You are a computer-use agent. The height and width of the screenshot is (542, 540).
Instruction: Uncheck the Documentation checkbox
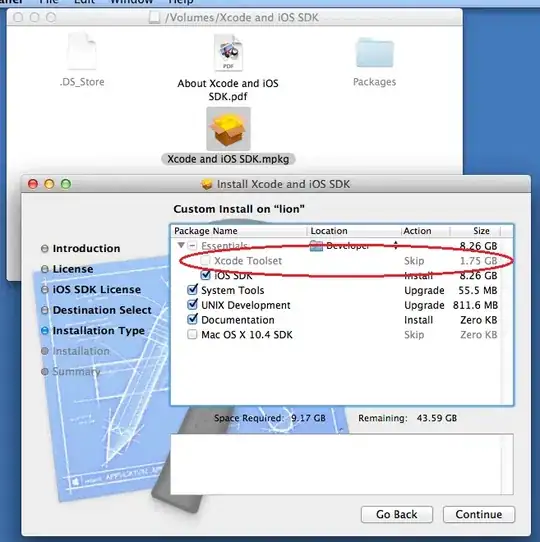(192, 319)
